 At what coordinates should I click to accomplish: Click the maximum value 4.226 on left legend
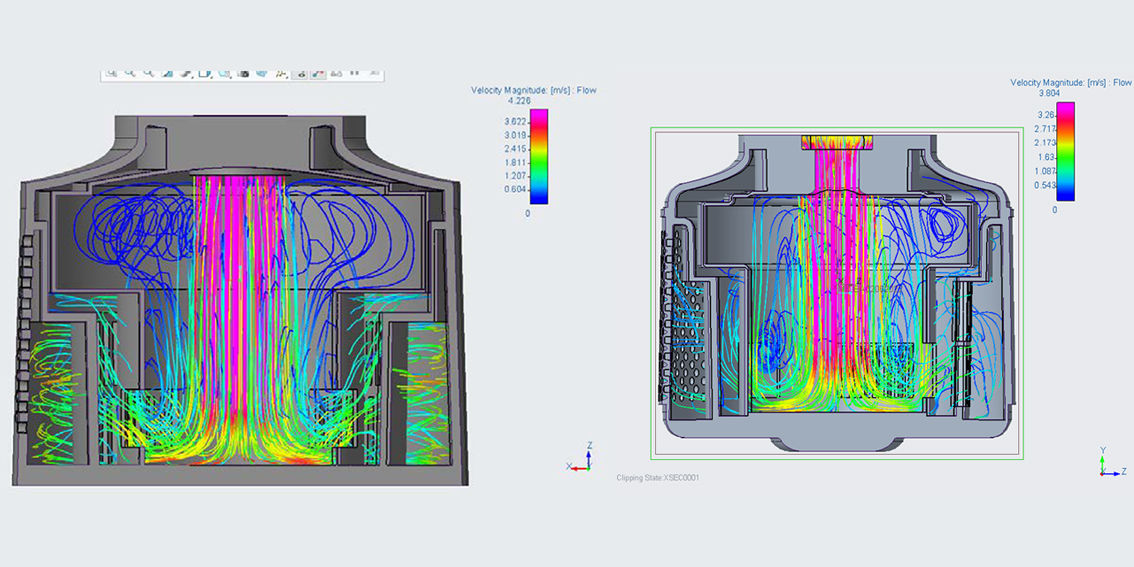[520, 101]
